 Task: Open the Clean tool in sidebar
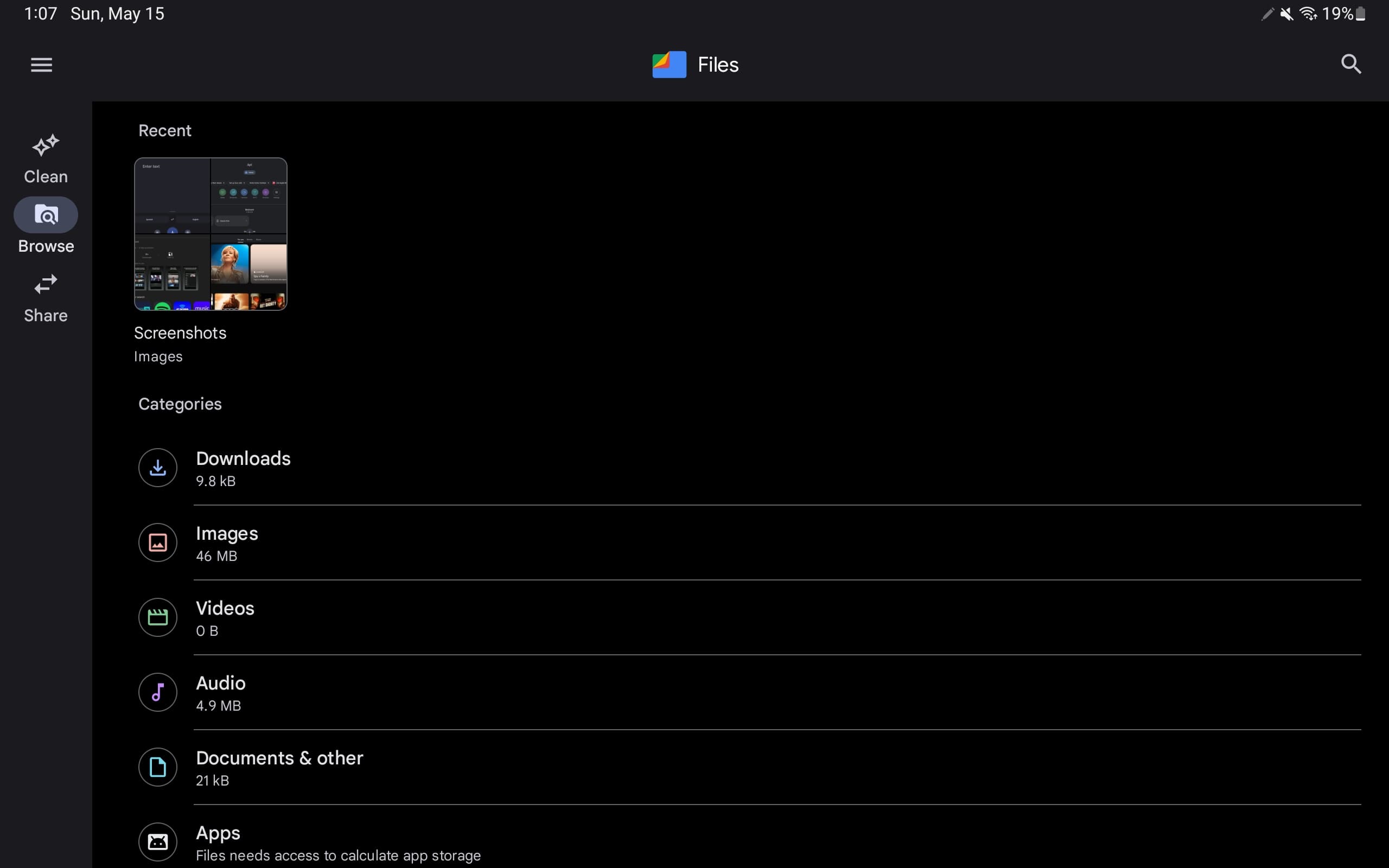tap(45, 157)
